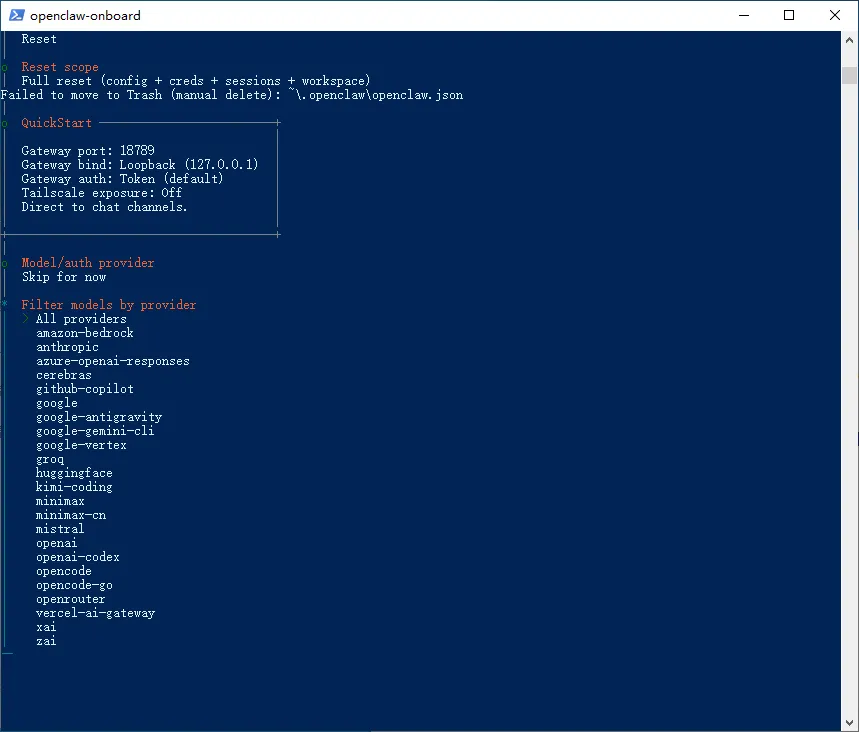The height and width of the screenshot is (732, 859).
Task: Click the Tailscale exposure: Off line
Action: pos(102,193)
